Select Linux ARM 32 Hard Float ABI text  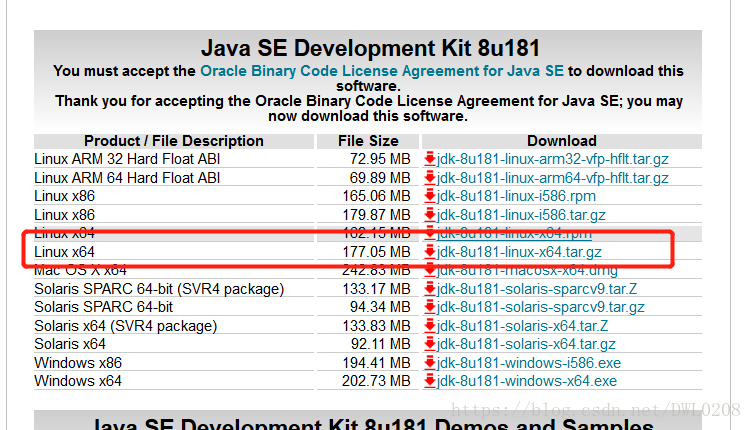click(x=127, y=159)
